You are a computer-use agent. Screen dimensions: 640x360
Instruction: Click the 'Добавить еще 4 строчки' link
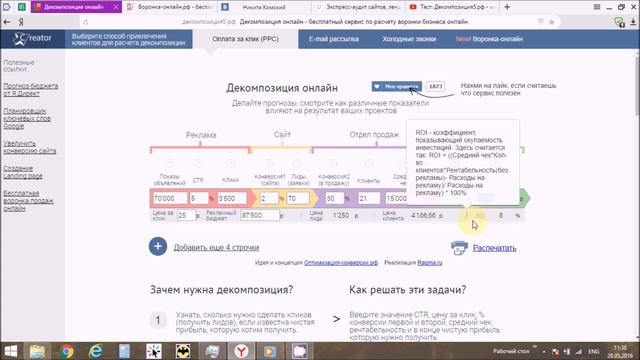click(216, 247)
